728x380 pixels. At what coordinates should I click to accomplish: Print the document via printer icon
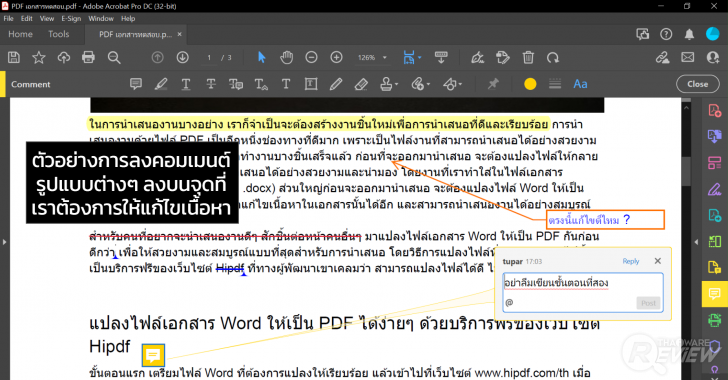tap(88, 58)
